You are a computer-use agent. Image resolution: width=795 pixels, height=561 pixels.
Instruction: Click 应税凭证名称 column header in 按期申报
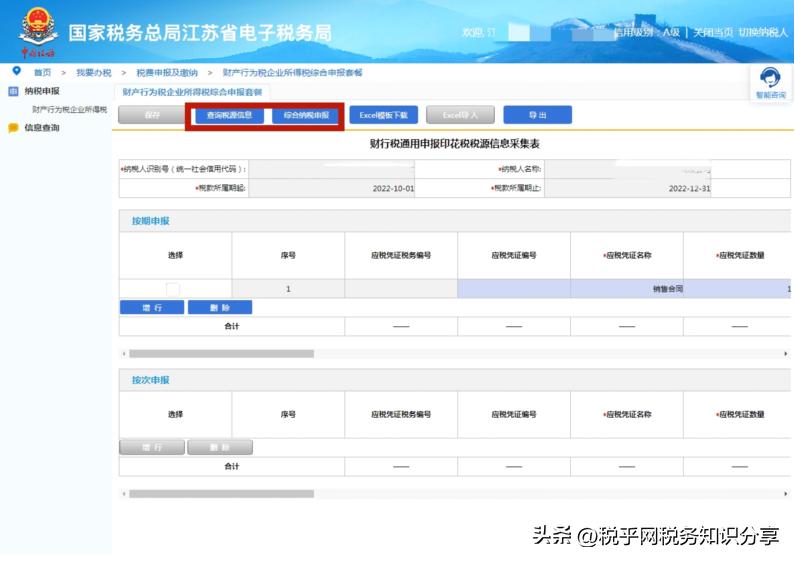(x=627, y=255)
